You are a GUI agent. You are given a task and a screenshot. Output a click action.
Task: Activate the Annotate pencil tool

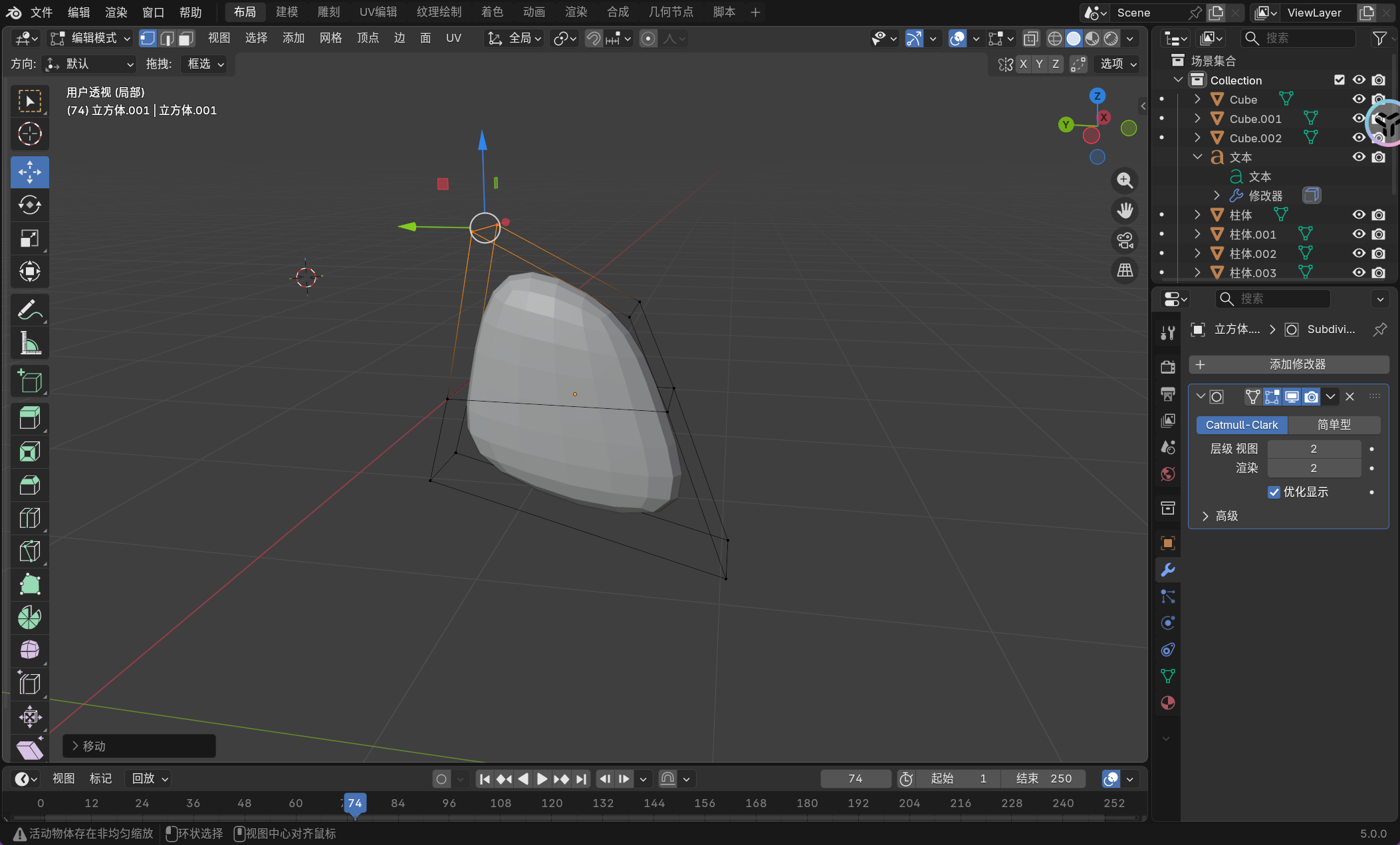(x=29, y=310)
